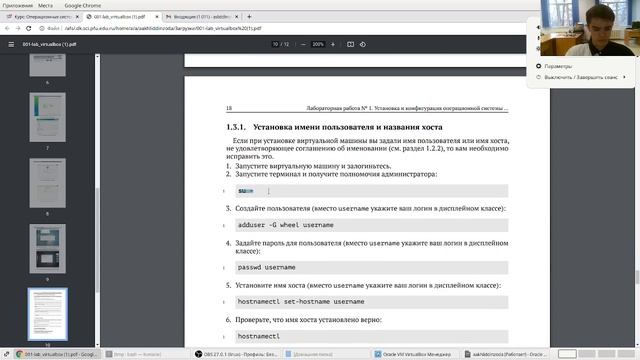The width and height of the screenshot is (640, 360).
Task: Open page 8 thumbnail
Action: tap(47, 183)
